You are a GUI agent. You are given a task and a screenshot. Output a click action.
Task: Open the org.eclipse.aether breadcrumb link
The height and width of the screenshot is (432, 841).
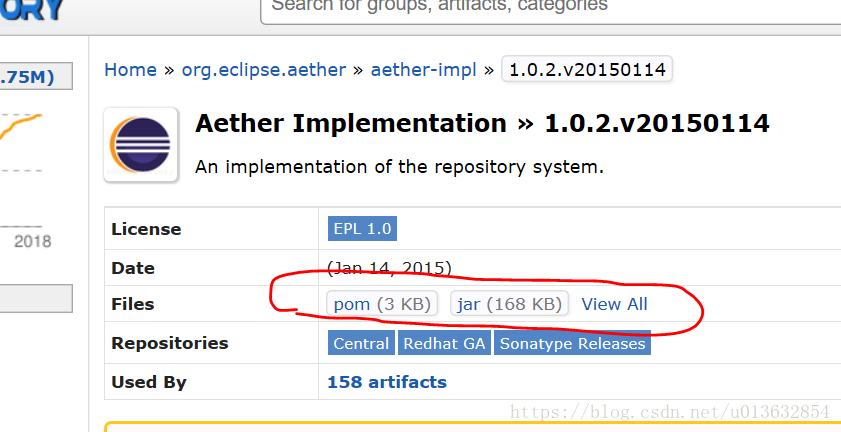coord(264,70)
